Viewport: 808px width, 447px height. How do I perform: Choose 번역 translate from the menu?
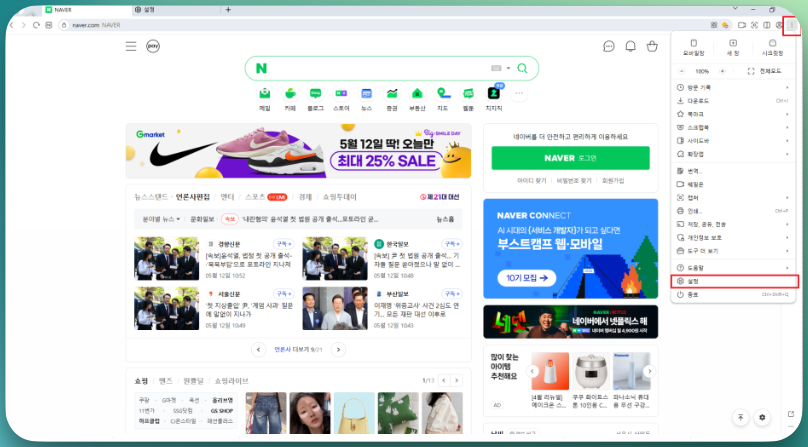click(x=733, y=171)
